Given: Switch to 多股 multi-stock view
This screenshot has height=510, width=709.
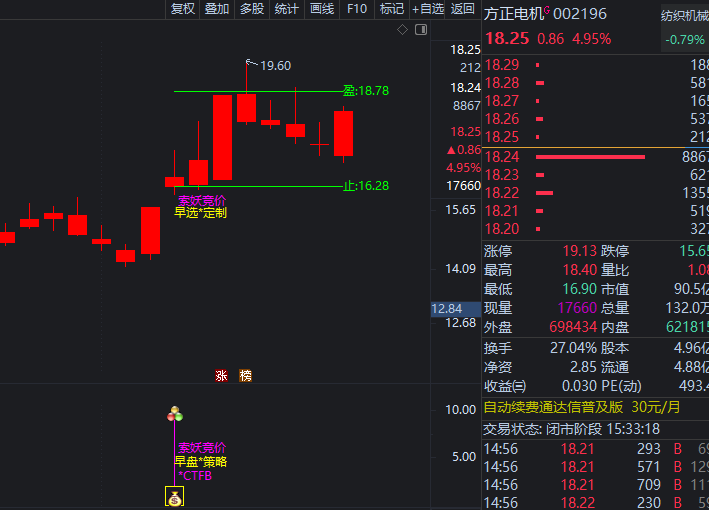Looking at the screenshot, I should [251, 9].
